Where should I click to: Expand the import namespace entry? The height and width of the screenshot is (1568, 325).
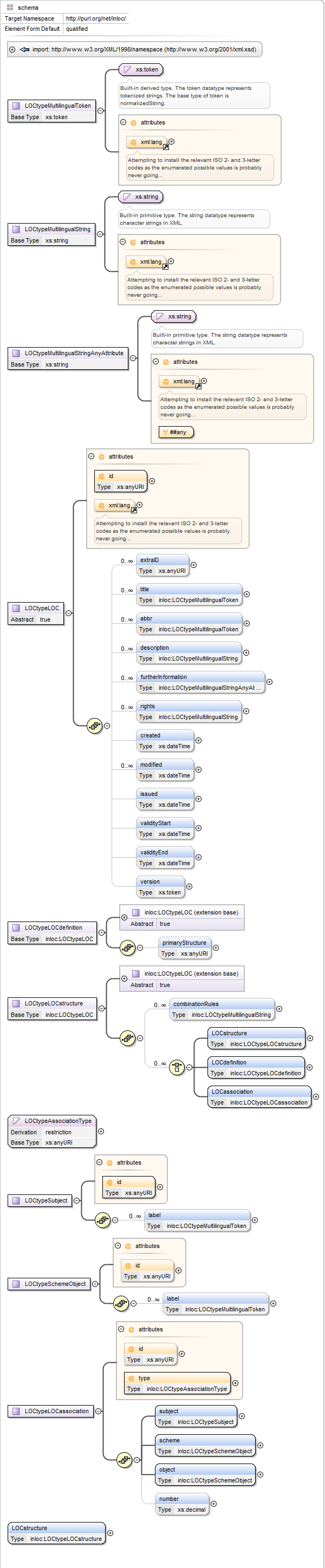click(x=12, y=49)
